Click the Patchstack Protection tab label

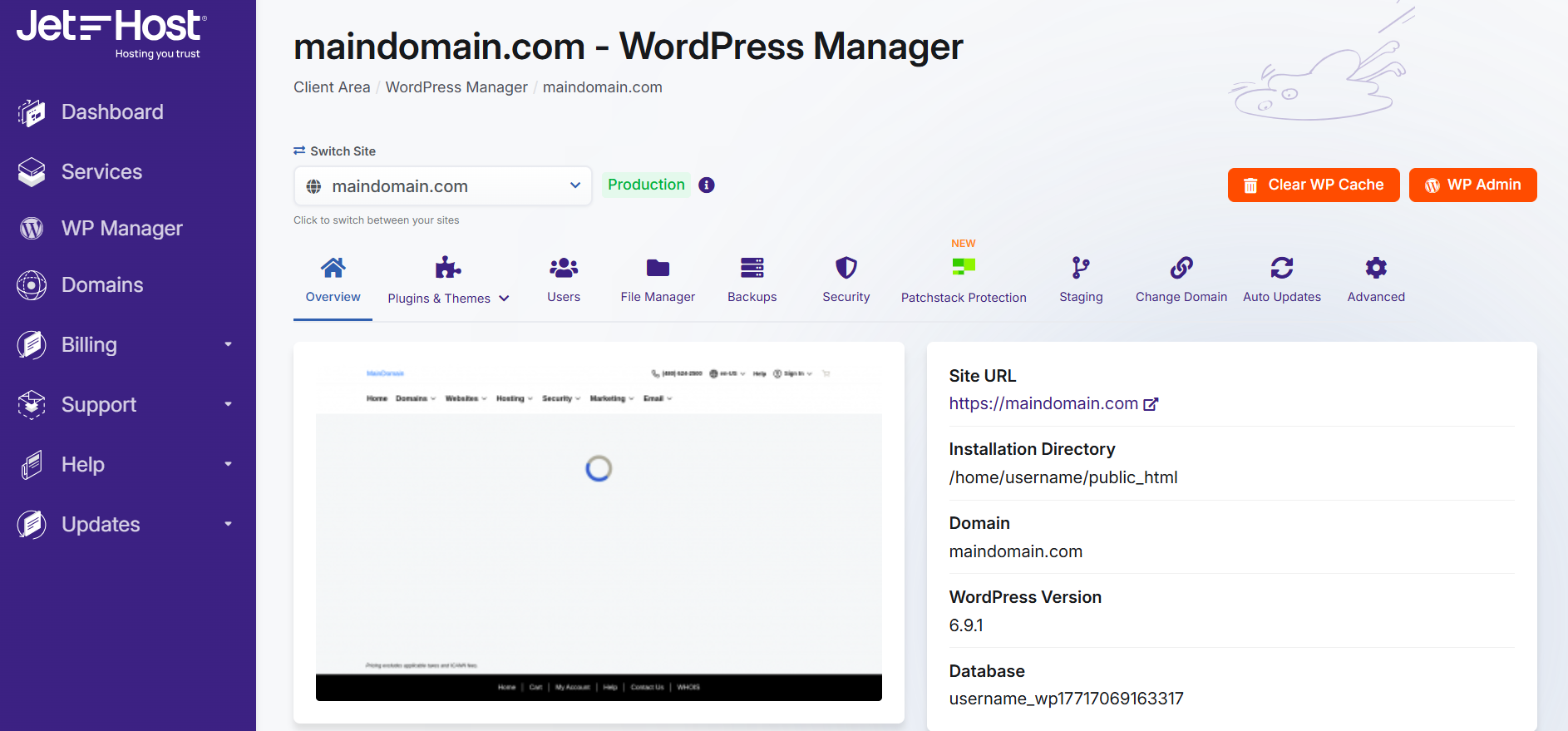(x=964, y=298)
